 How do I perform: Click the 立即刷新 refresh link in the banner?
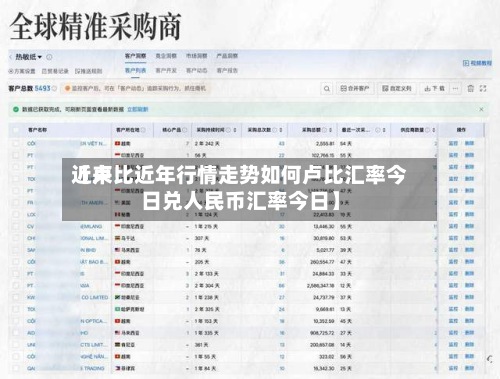click(138, 109)
